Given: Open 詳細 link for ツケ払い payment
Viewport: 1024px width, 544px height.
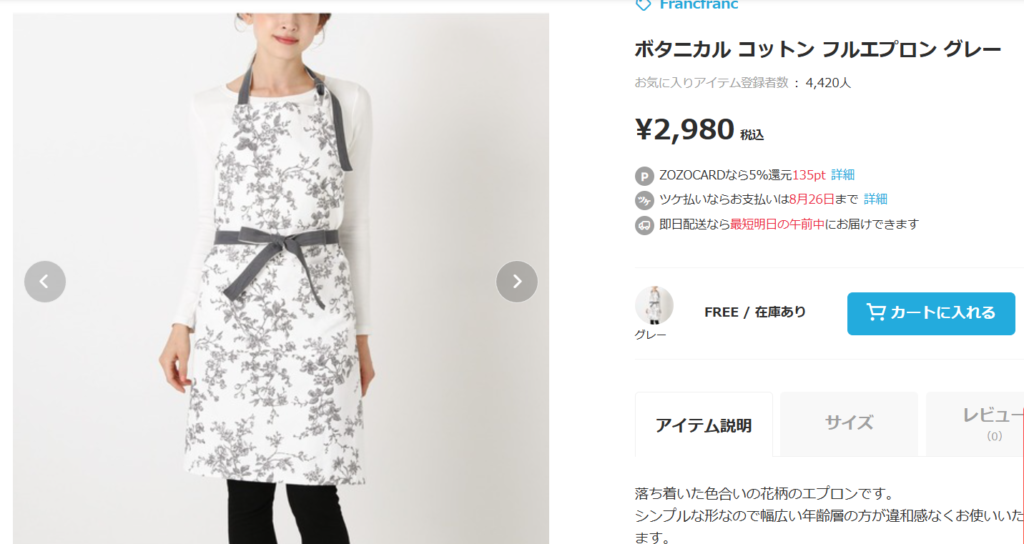Looking at the screenshot, I should [x=875, y=199].
